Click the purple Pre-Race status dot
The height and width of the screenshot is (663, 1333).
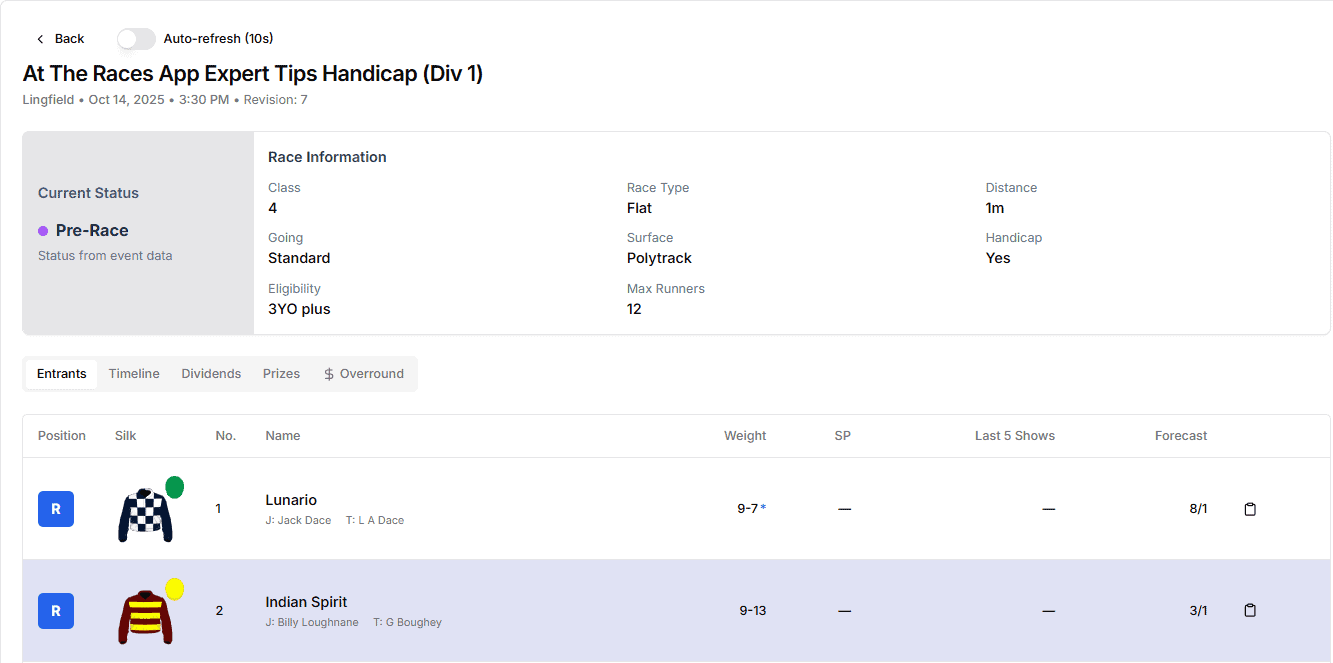(x=43, y=231)
